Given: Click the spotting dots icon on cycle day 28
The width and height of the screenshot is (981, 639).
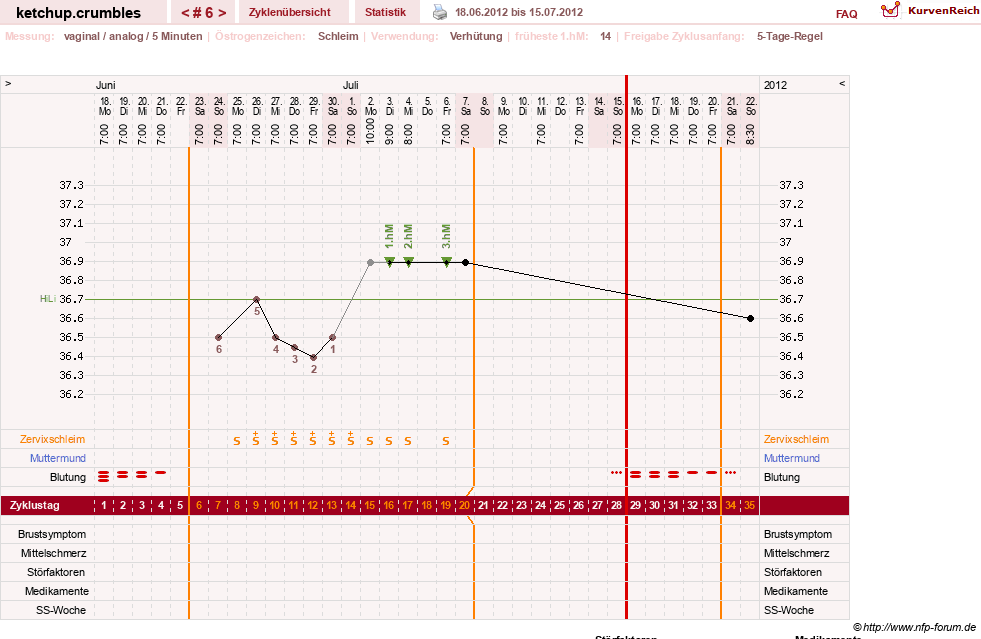Looking at the screenshot, I should tap(616, 473).
